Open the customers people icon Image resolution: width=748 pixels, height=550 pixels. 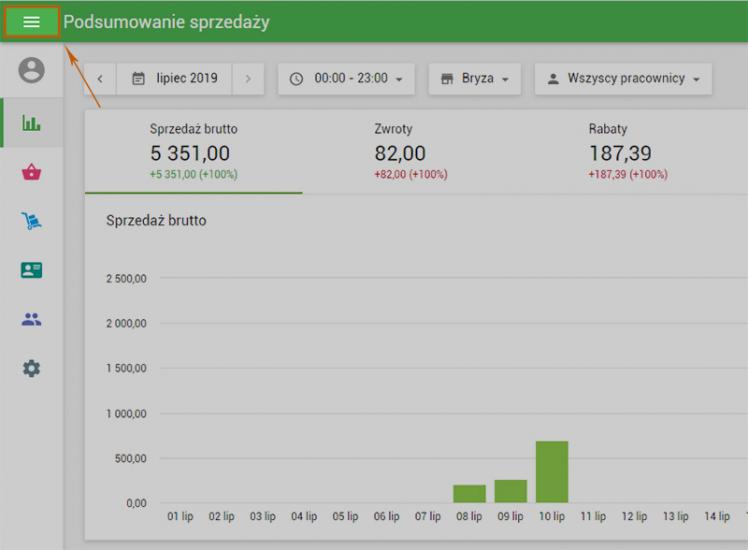pyautogui.click(x=32, y=320)
